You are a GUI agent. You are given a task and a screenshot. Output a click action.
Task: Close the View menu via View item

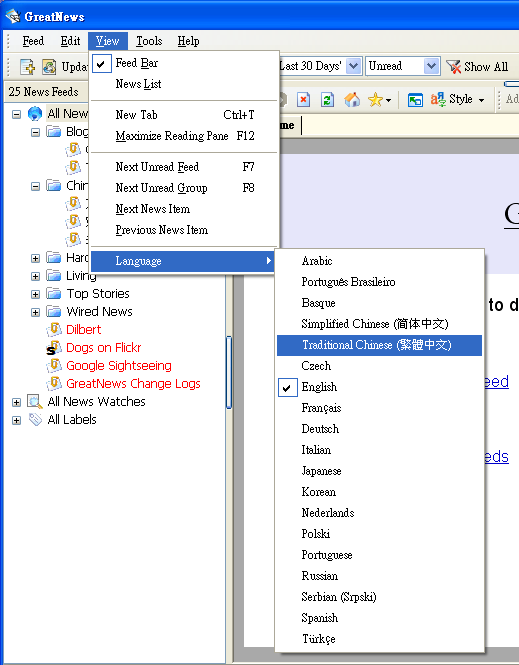pyautogui.click(x=108, y=41)
